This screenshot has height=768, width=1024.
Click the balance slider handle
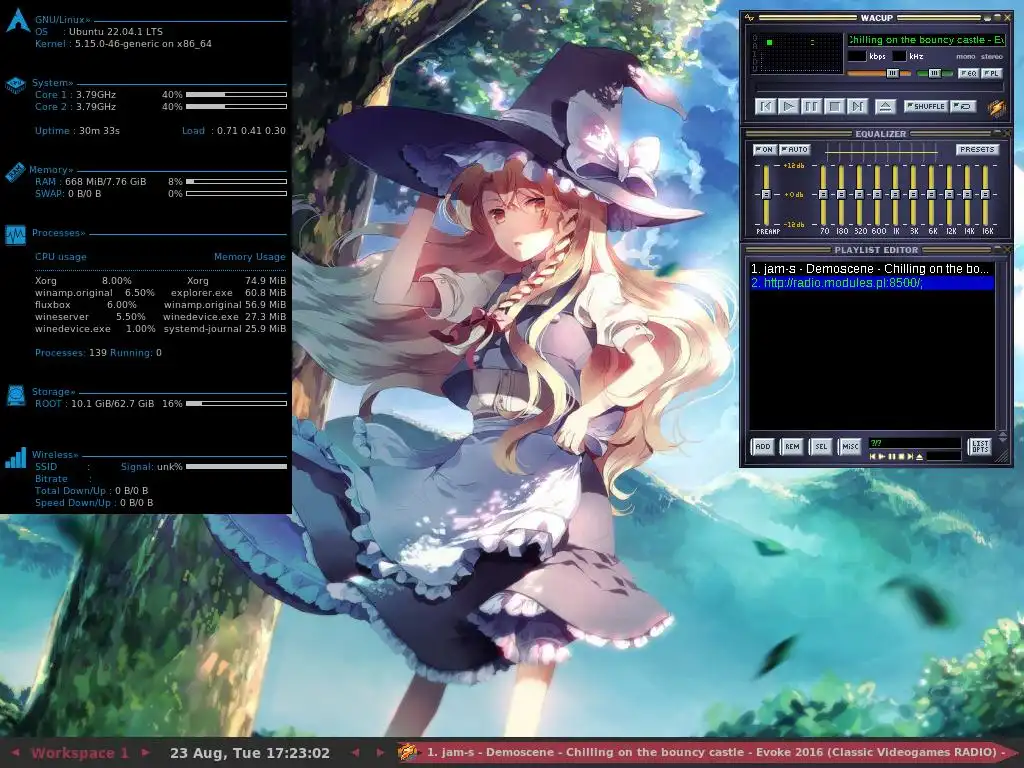[935, 73]
